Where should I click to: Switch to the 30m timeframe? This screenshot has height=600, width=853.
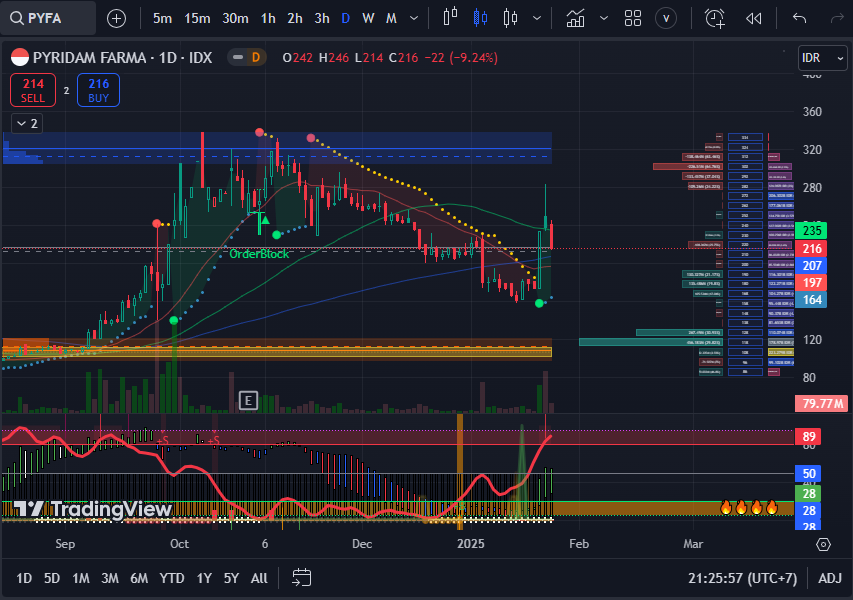(235, 18)
